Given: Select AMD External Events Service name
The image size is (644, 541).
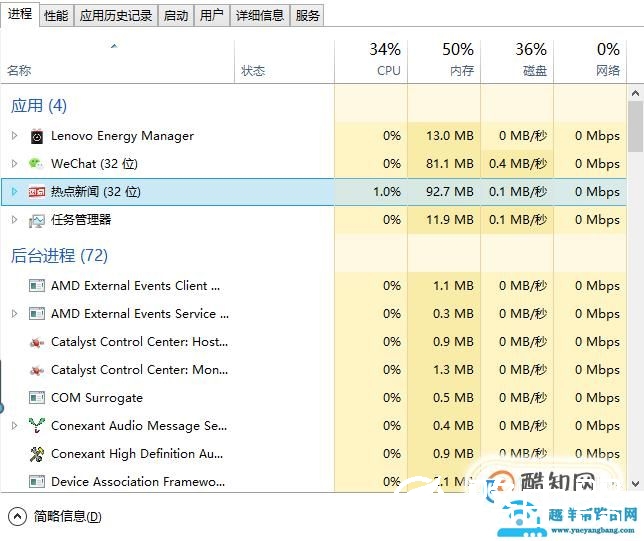Looking at the screenshot, I should pos(140,314).
